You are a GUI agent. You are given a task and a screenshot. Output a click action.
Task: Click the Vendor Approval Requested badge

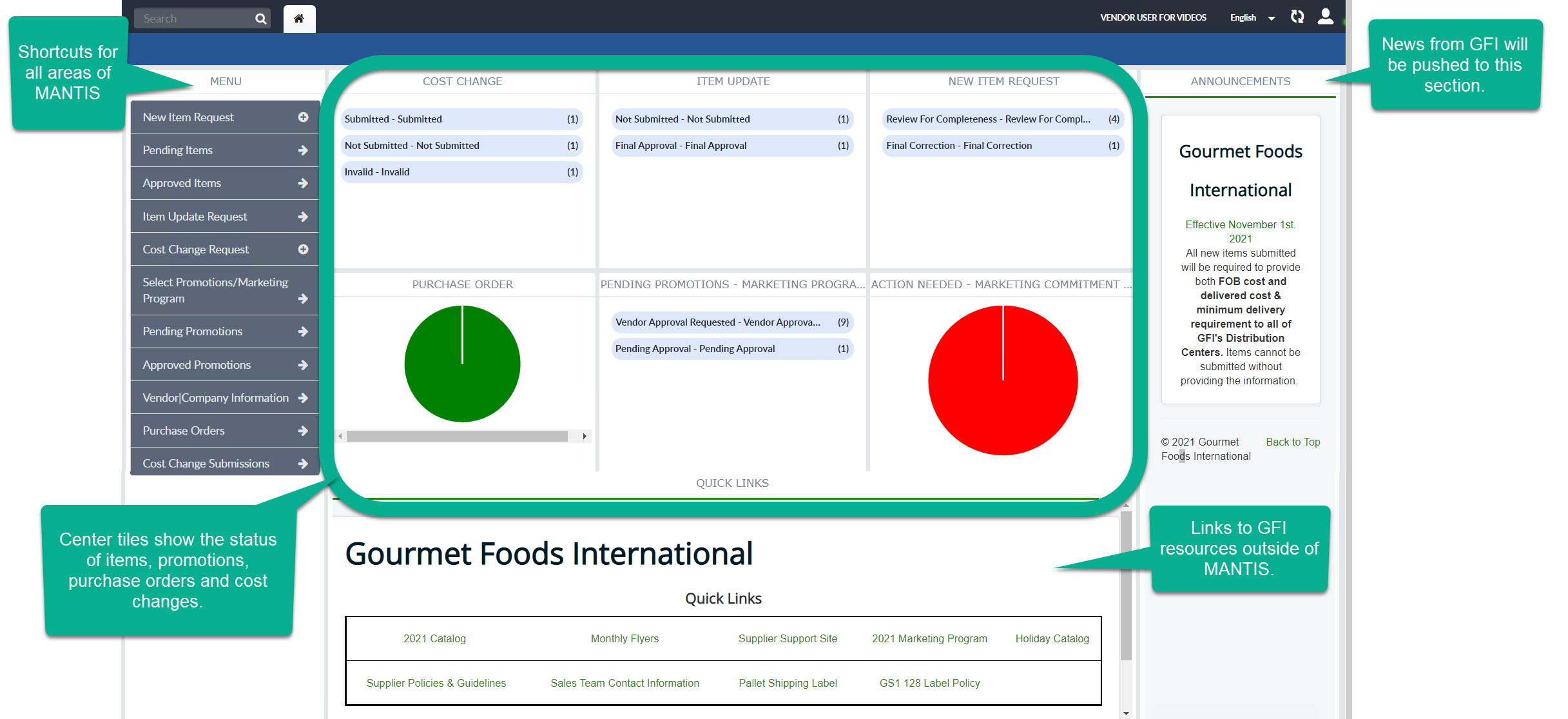pos(731,322)
